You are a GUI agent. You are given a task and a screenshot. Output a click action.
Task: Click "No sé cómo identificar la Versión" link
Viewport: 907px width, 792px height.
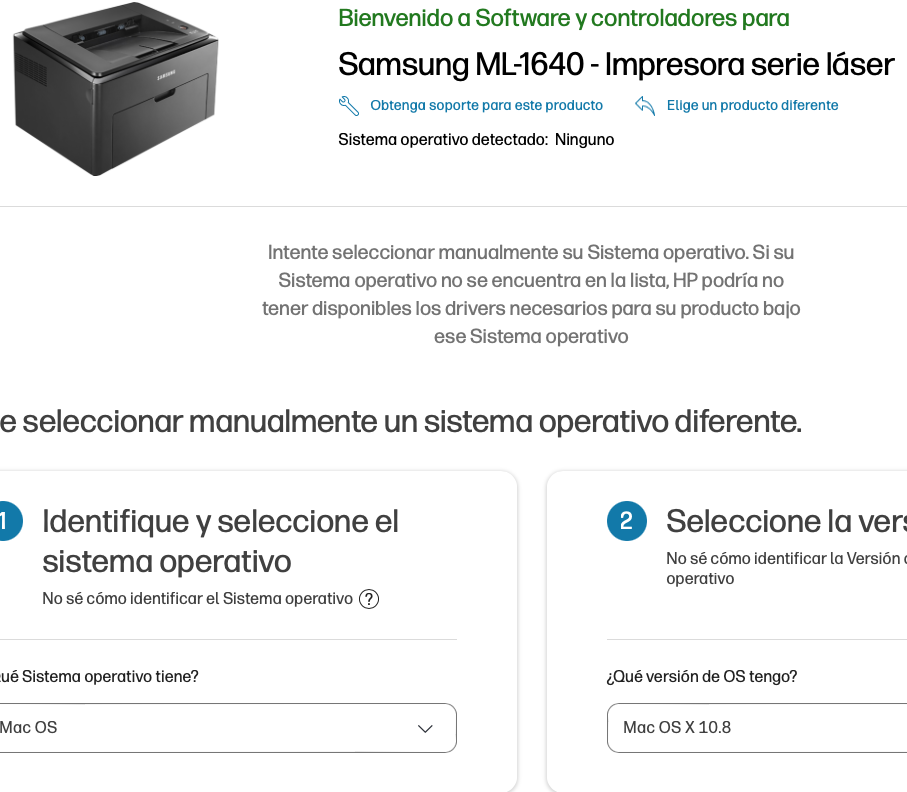pos(785,559)
